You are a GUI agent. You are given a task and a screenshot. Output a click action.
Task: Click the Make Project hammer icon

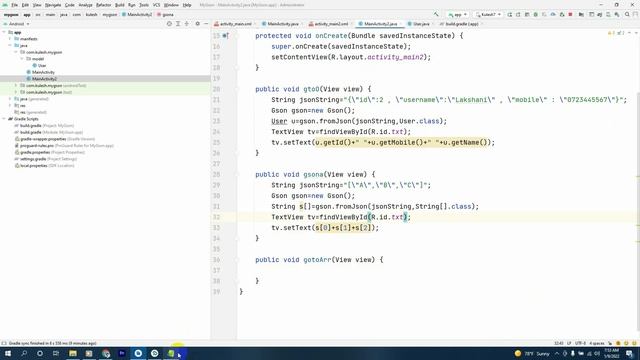(436, 14)
